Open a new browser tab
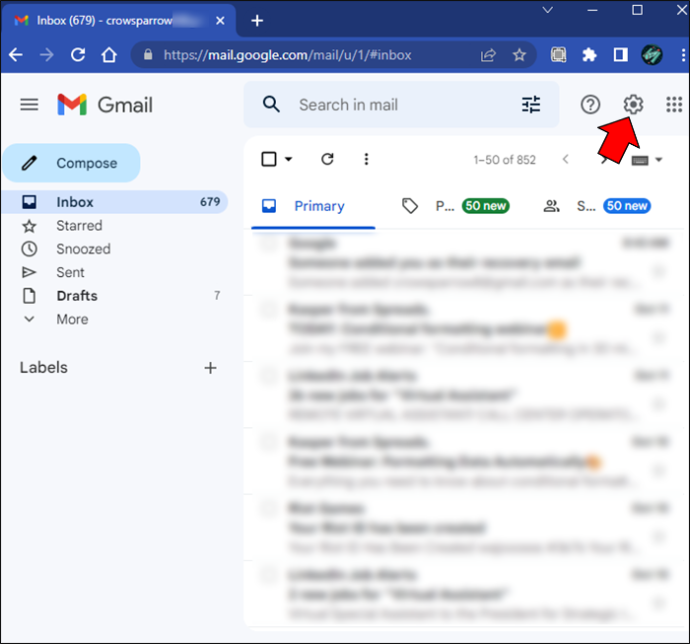Image resolution: width=690 pixels, height=644 pixels. [x=257, y=21]
